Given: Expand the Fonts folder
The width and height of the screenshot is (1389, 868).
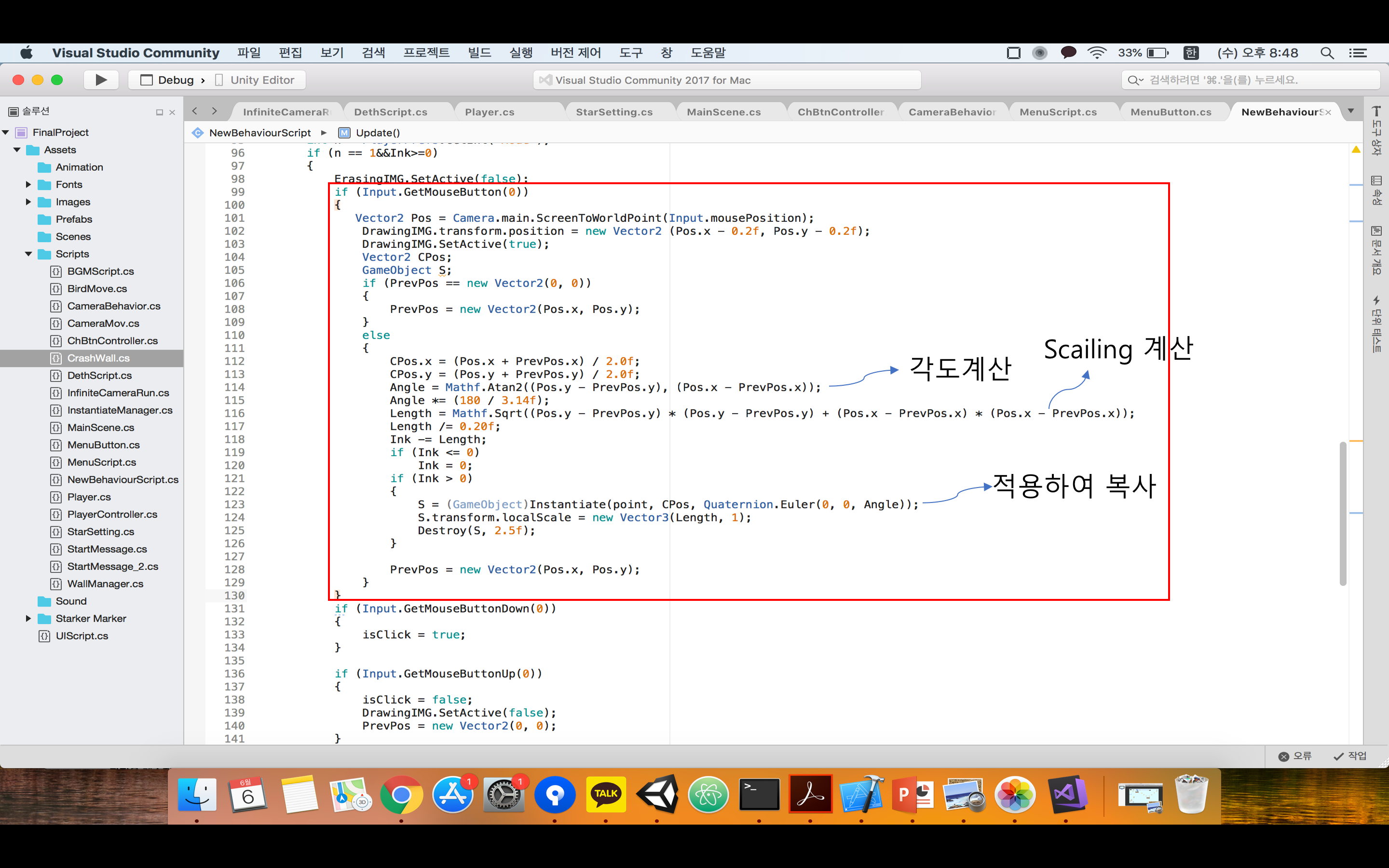Looking at the screenshot, I should 28,184.
